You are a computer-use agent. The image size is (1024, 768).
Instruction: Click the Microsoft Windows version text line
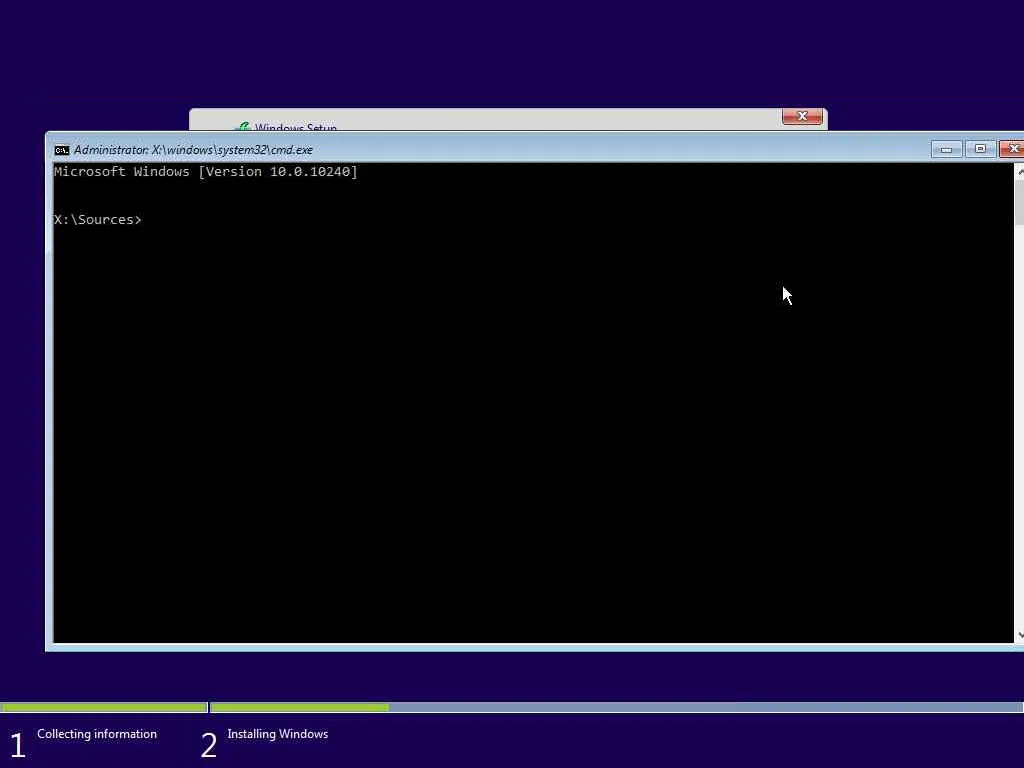coord(206,172)
